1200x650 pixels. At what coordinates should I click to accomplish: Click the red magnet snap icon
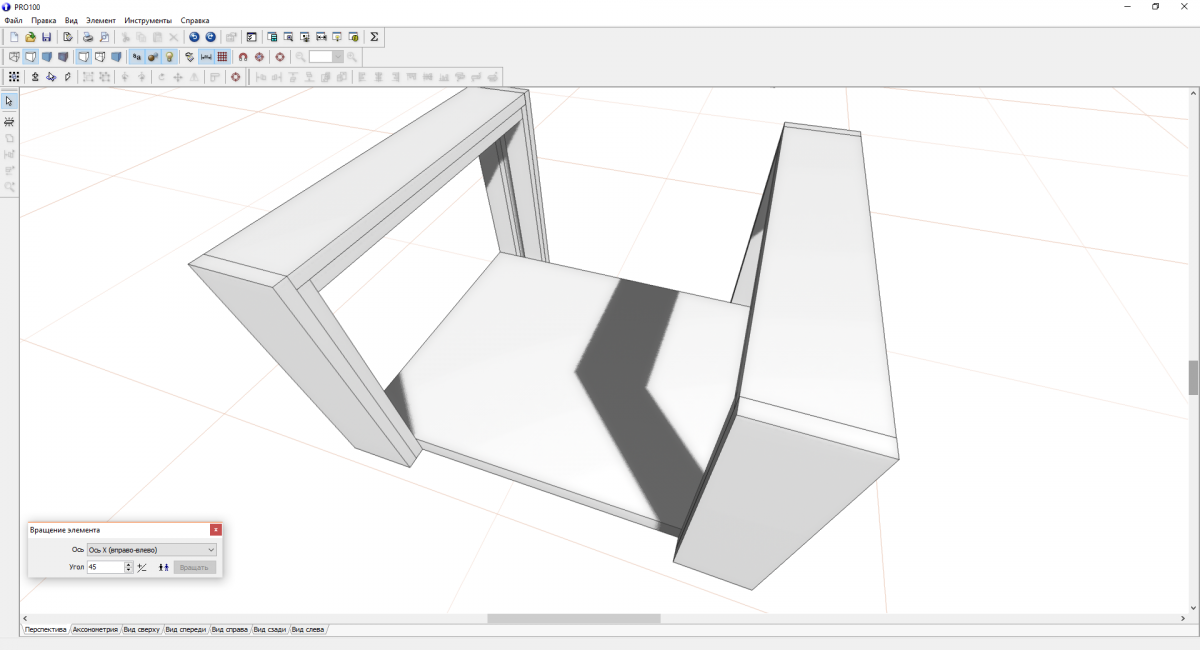click(x=243, y=57)
